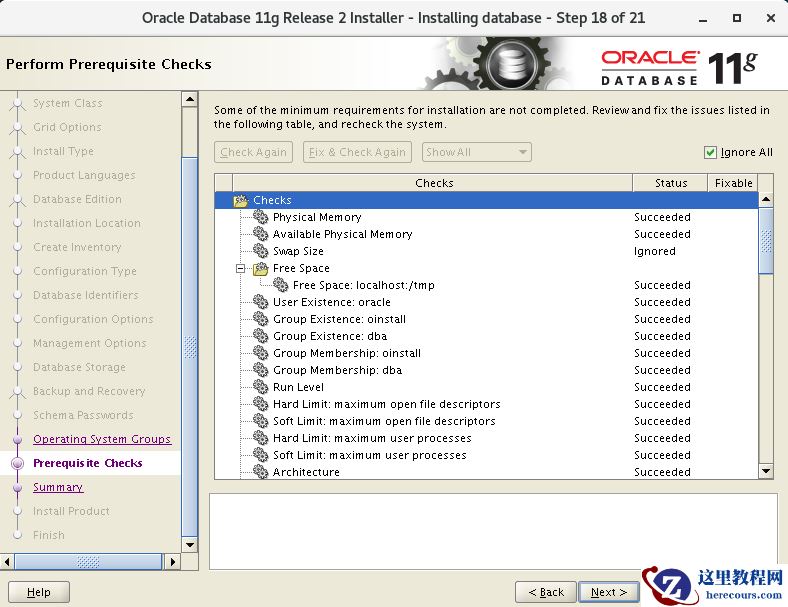Click step list scroll down arrow

click(189, 545)
